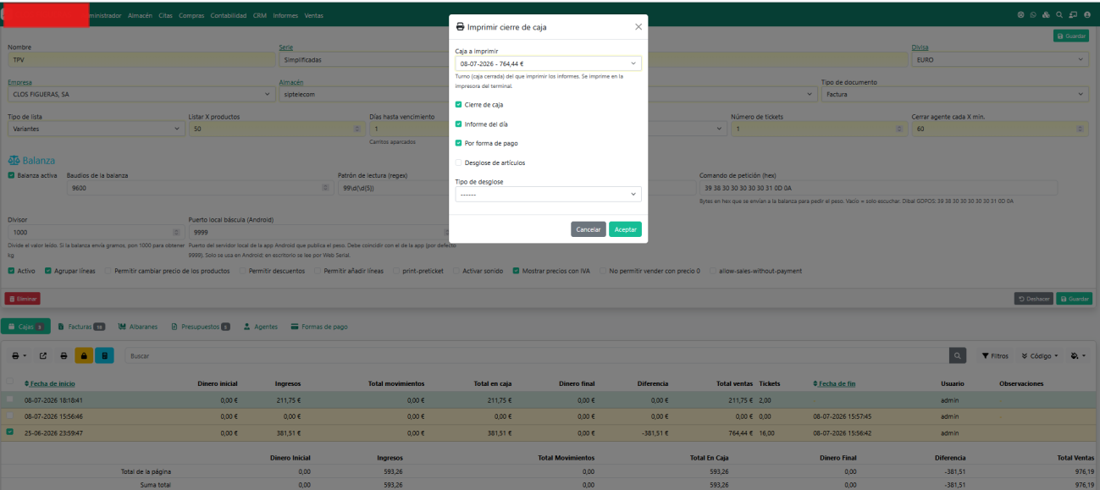Switch to the Formas de pago tab
Viewport: 1100px width, 490px height.
tap(319, 326)
